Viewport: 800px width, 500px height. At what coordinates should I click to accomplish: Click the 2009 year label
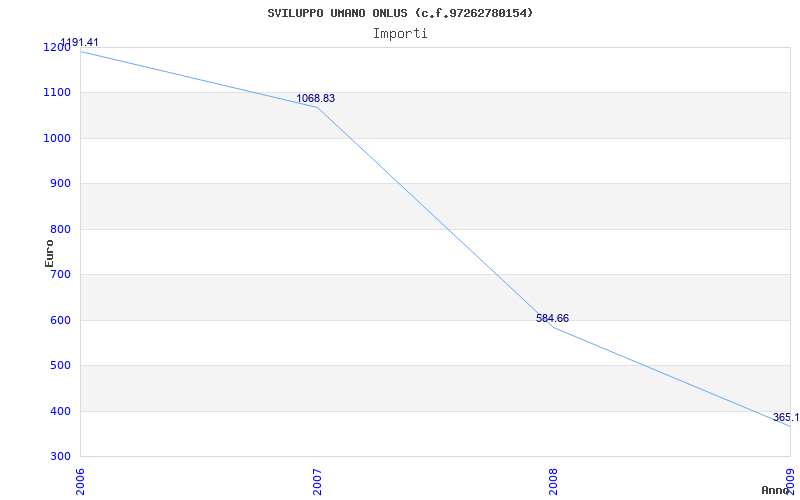click(791, 480)
